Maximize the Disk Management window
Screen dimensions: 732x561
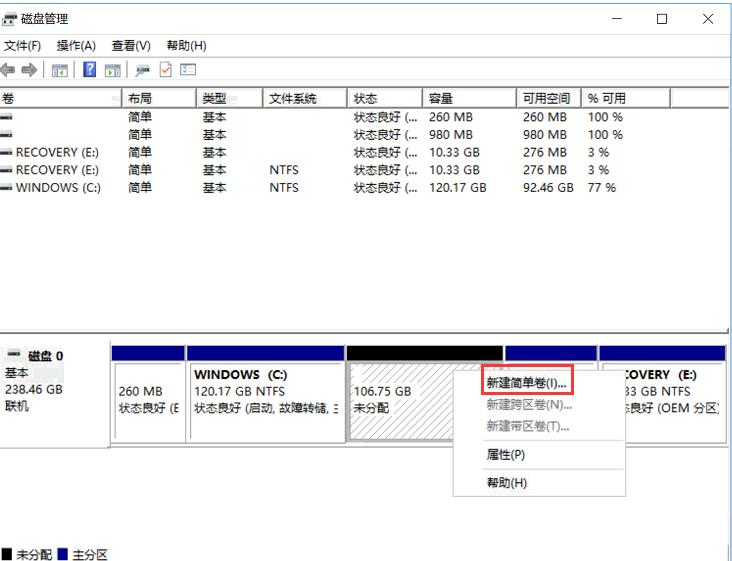pyautogui.click(x=662, y=19)
